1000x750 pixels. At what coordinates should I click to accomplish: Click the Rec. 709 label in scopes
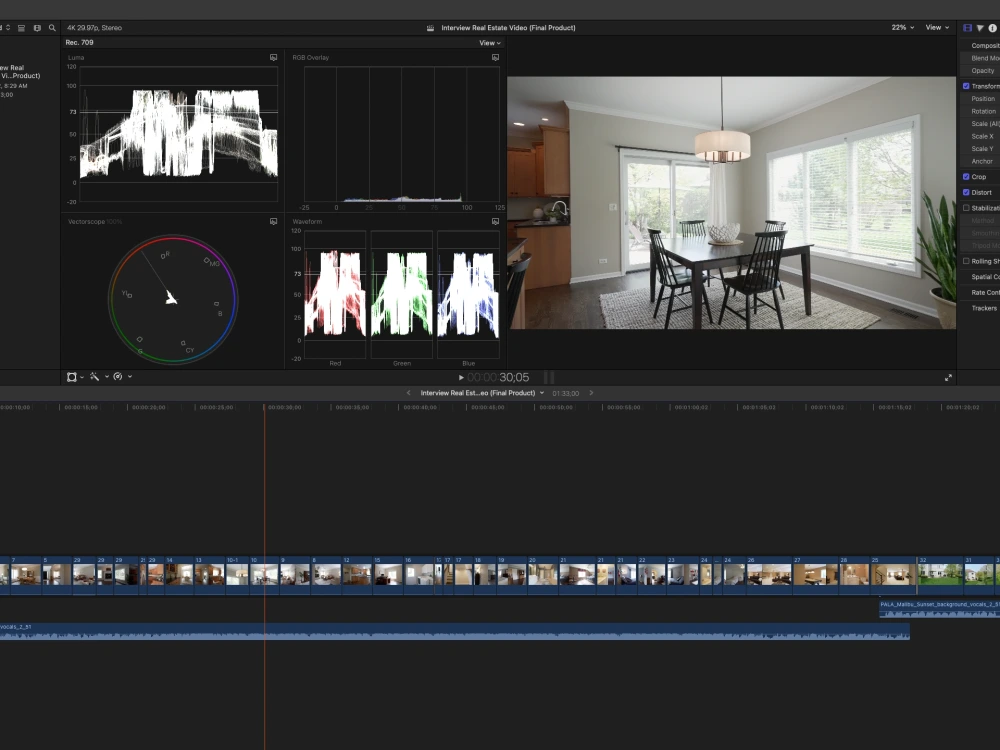point(79,43)
